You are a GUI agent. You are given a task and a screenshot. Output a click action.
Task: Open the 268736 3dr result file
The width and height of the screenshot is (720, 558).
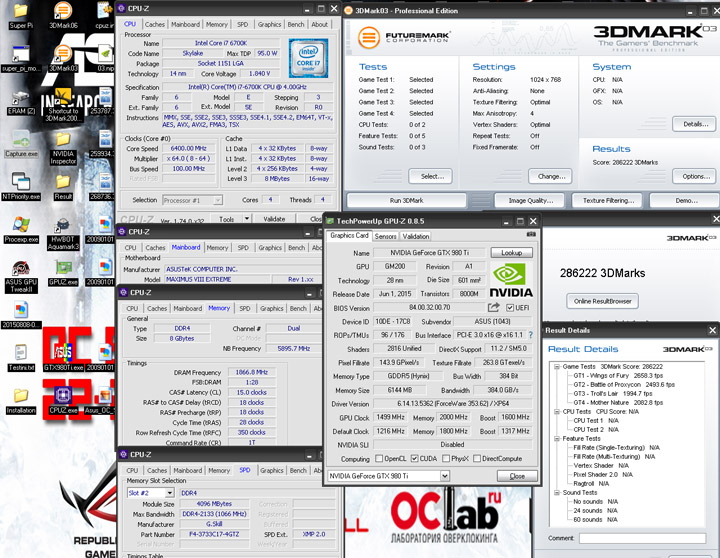click(x=103, y=187)
